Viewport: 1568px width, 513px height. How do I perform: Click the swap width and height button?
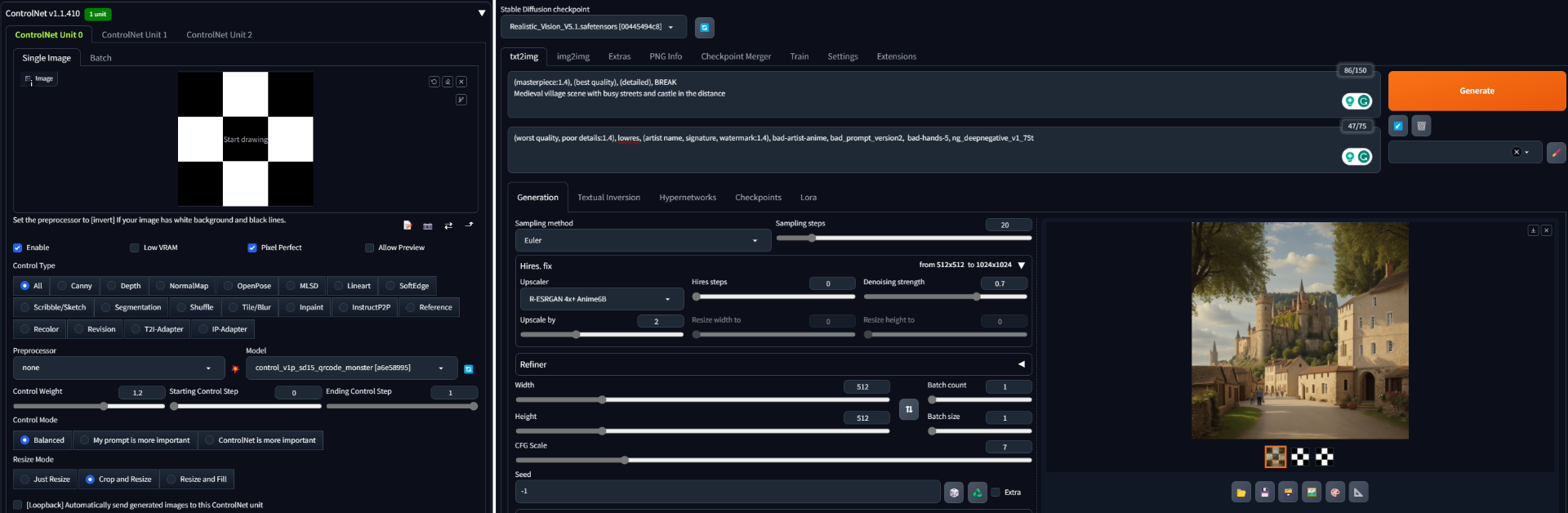pos(908,409)
